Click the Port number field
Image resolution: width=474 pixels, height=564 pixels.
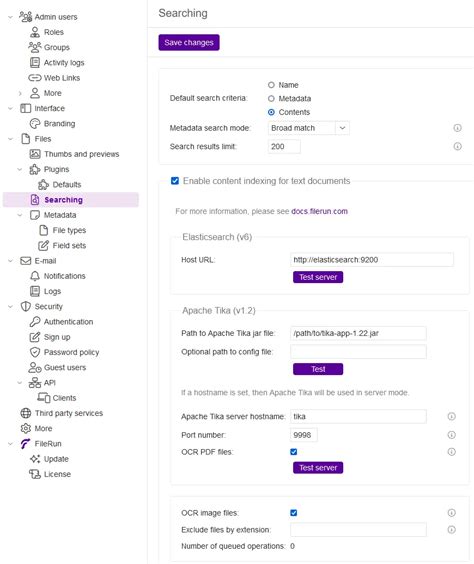[x=304, y=435]
